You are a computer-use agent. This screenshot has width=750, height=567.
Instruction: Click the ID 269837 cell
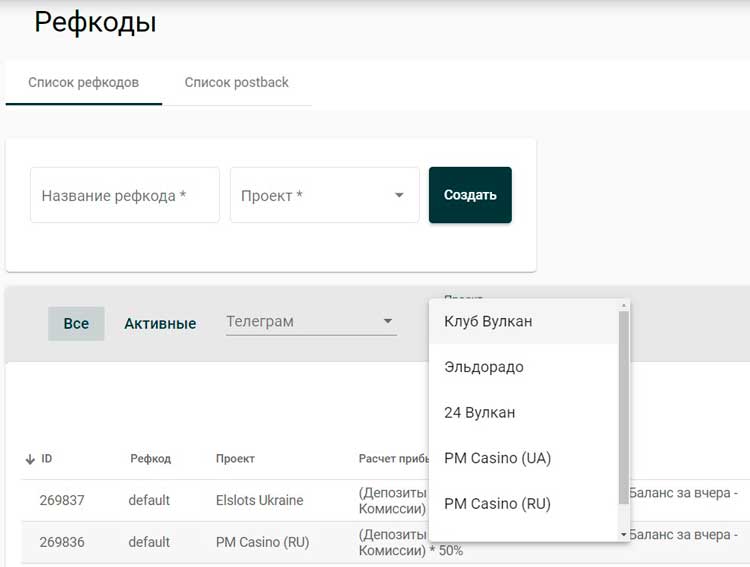tap(62, 500)
